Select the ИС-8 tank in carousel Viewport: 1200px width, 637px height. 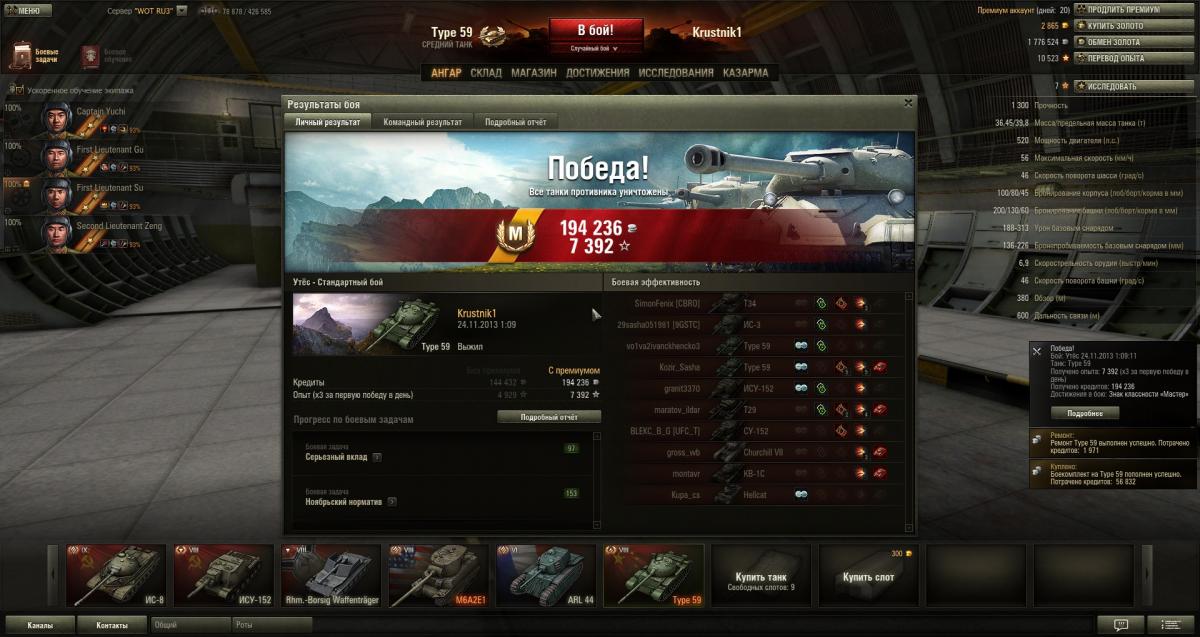click(x=113, y=576)
